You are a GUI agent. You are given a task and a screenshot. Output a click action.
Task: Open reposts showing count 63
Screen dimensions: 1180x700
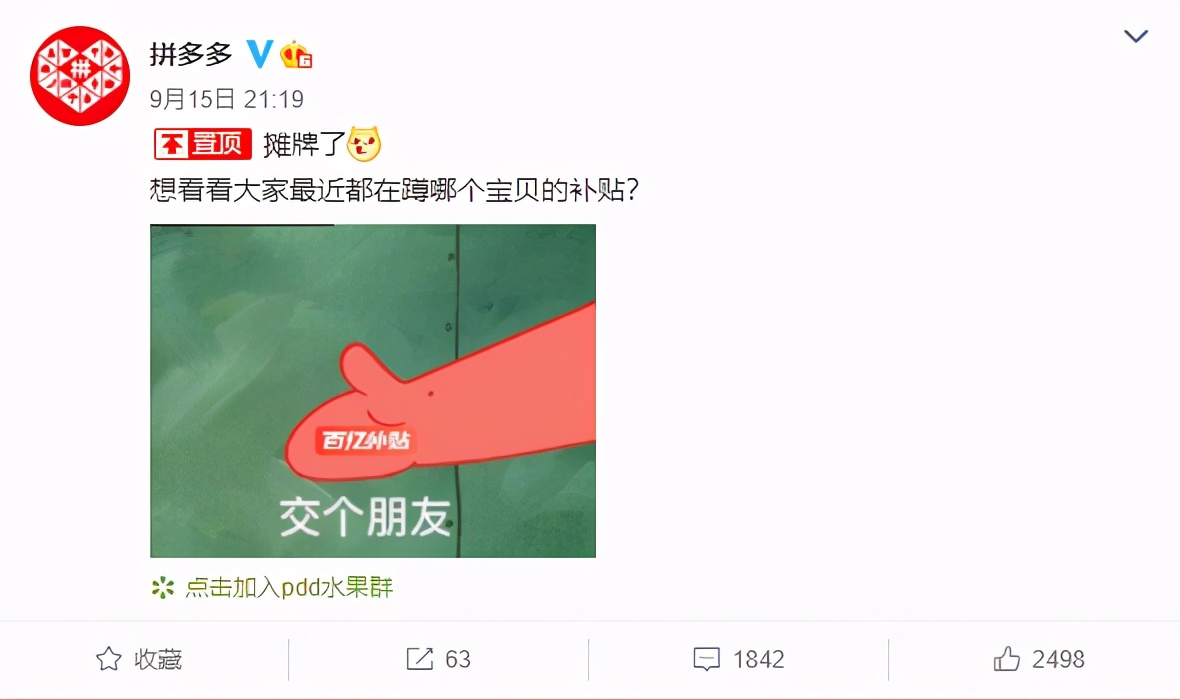pos(439,659)
